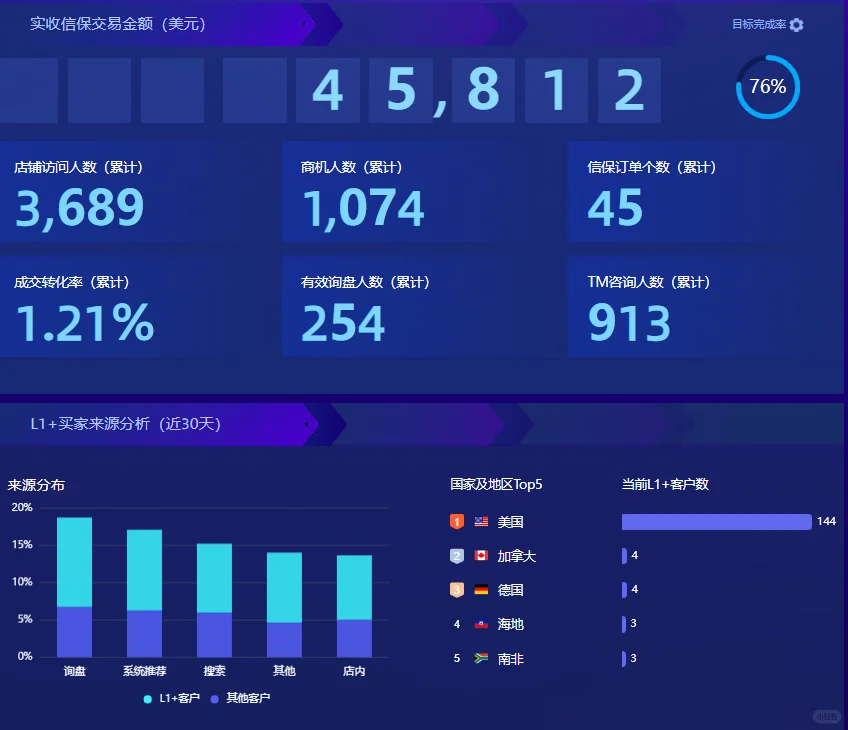Click the 南非 customer count bar

coord(624,659)
